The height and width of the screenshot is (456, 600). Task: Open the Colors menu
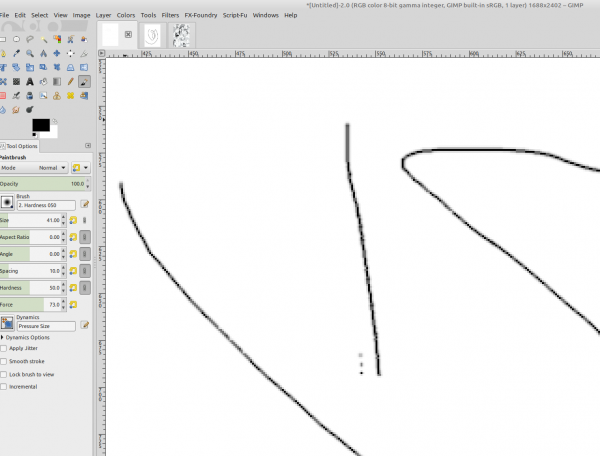pos(126,15)
